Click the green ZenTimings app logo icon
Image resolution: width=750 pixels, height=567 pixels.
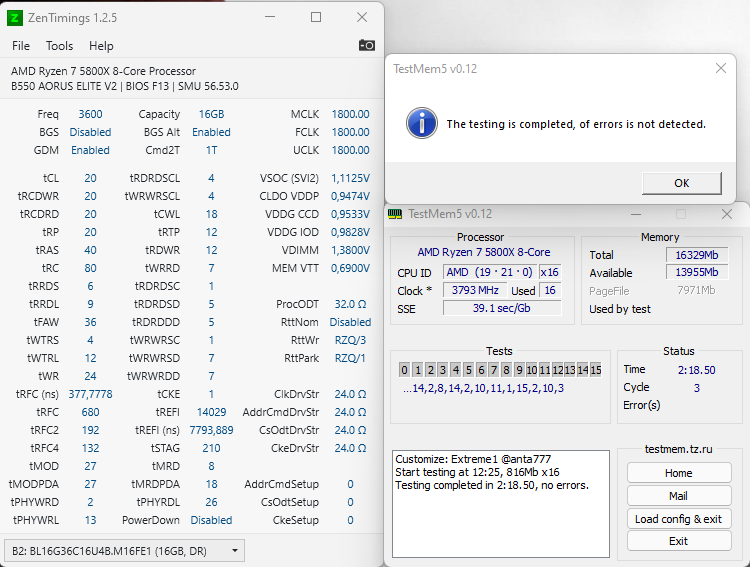(15, 18)
